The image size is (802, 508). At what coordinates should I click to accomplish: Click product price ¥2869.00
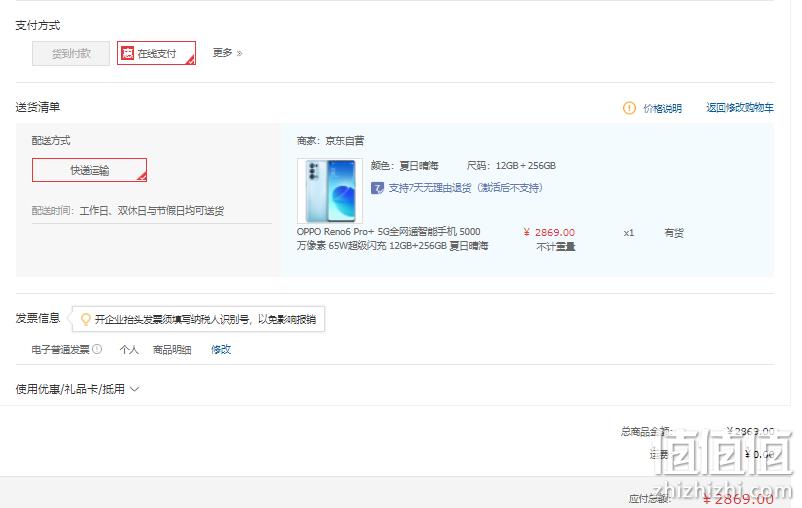549,232
